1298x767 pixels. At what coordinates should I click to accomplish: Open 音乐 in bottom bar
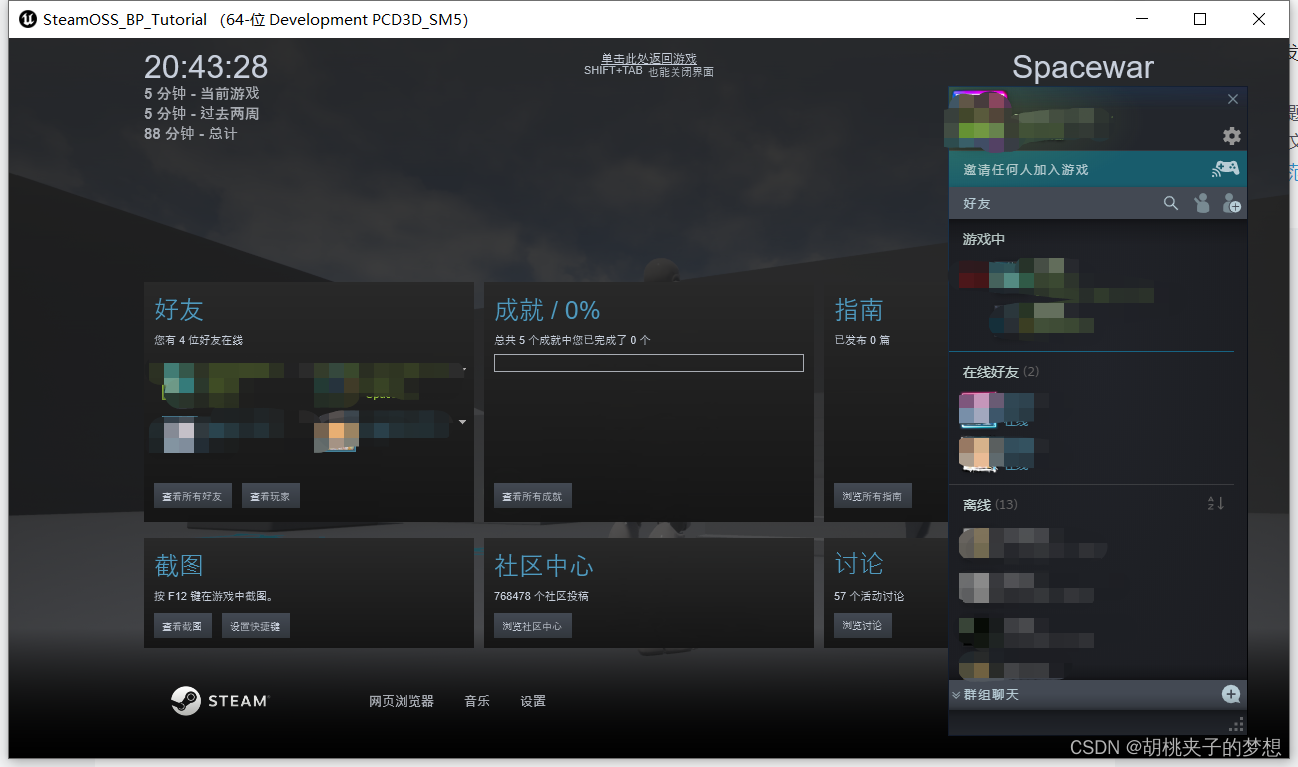(x=477, y=701)
